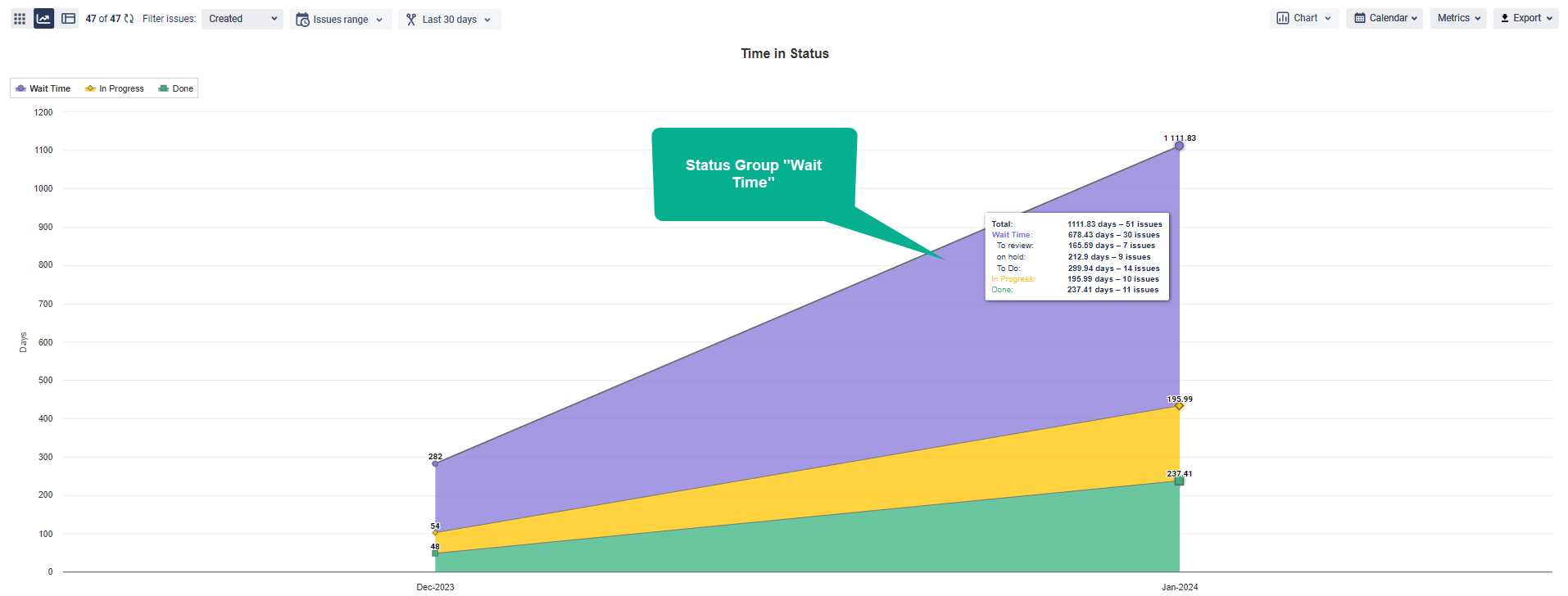Click the calendar clock icon in Issues range
1568x596 pixels.
tap(302, 20)
